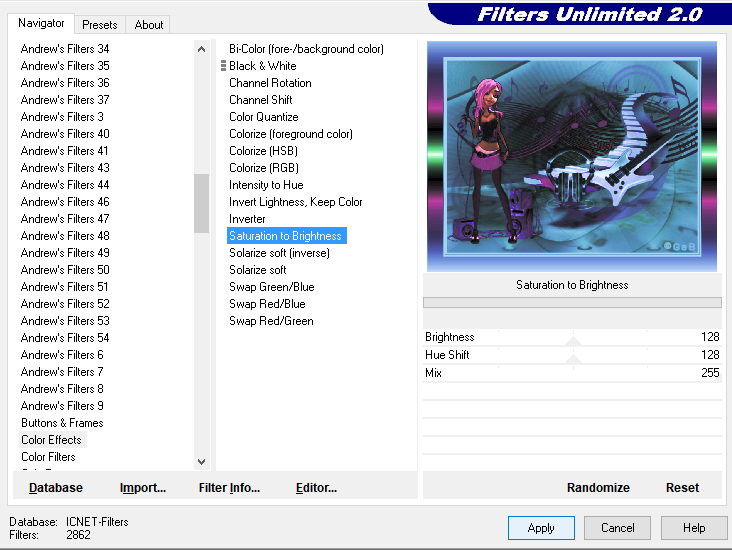
Task: Open the About tab
Action: tap(148, 25)
